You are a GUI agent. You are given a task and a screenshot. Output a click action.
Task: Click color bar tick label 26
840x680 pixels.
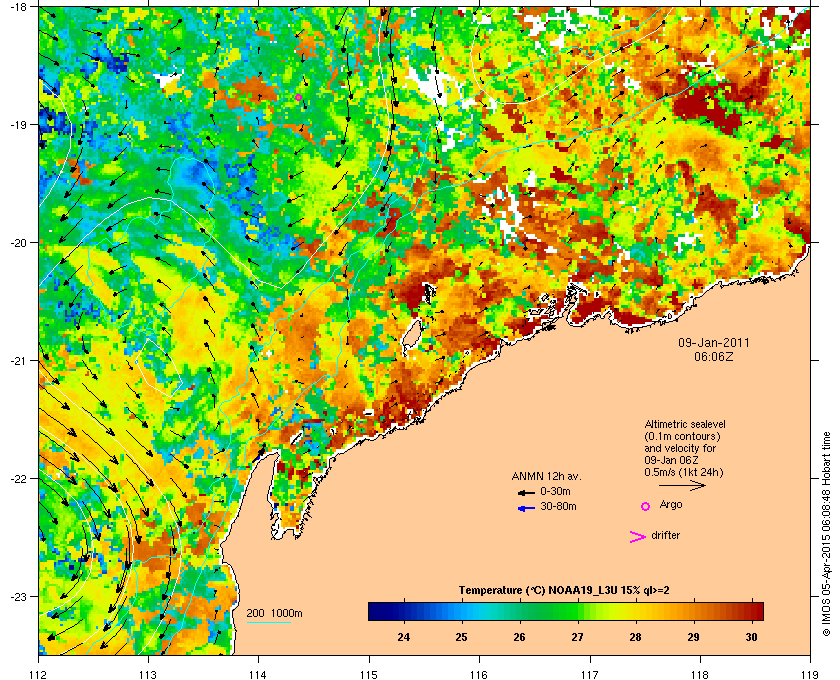[x=519, y=637]
